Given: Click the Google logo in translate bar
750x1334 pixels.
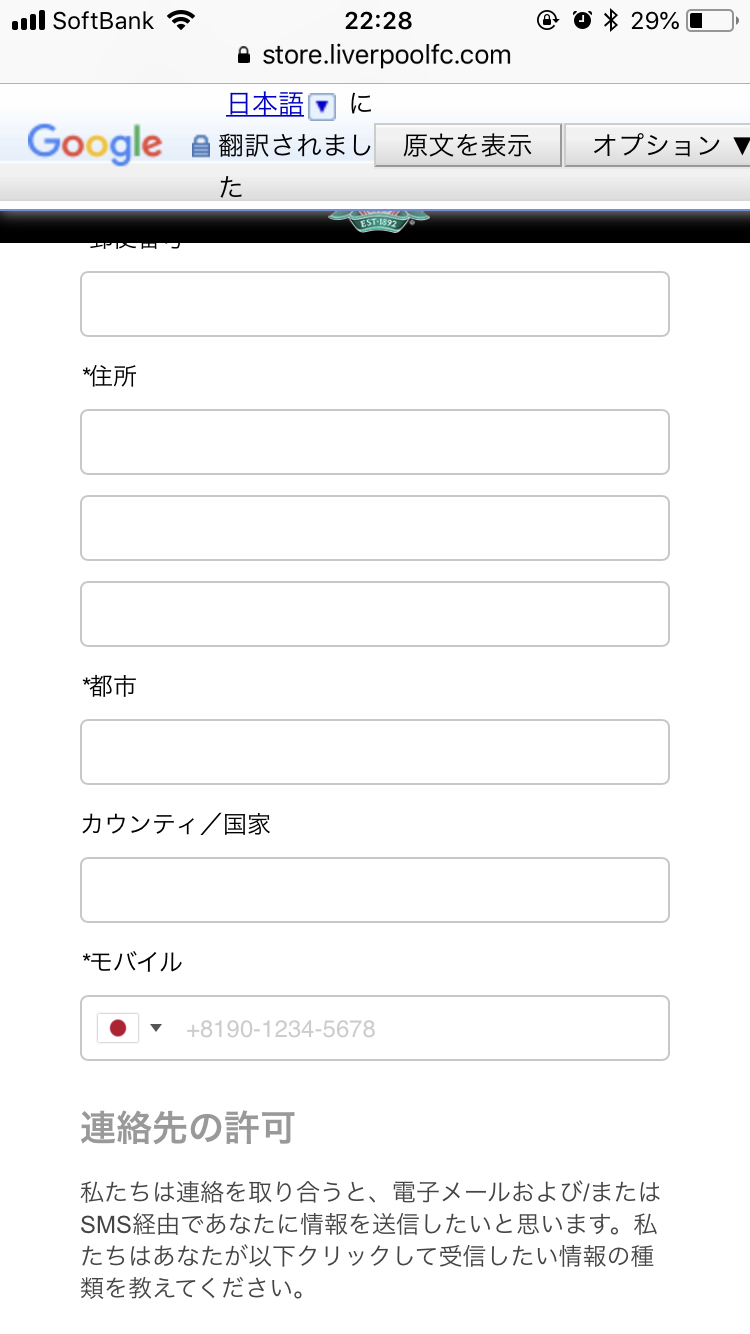Looking at the screenshot, I should pos(95,144).
